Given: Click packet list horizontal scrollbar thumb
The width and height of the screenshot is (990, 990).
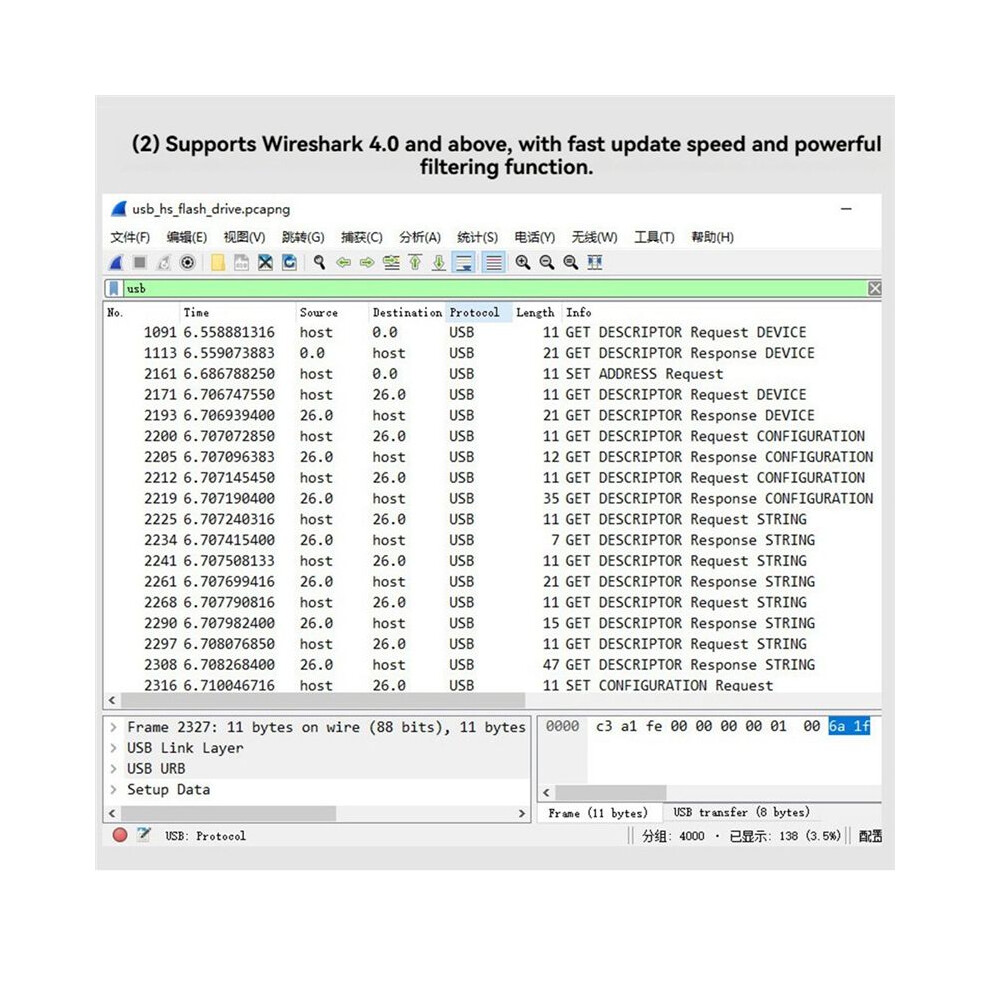Looking at the screenshot, I should (323, 700).
